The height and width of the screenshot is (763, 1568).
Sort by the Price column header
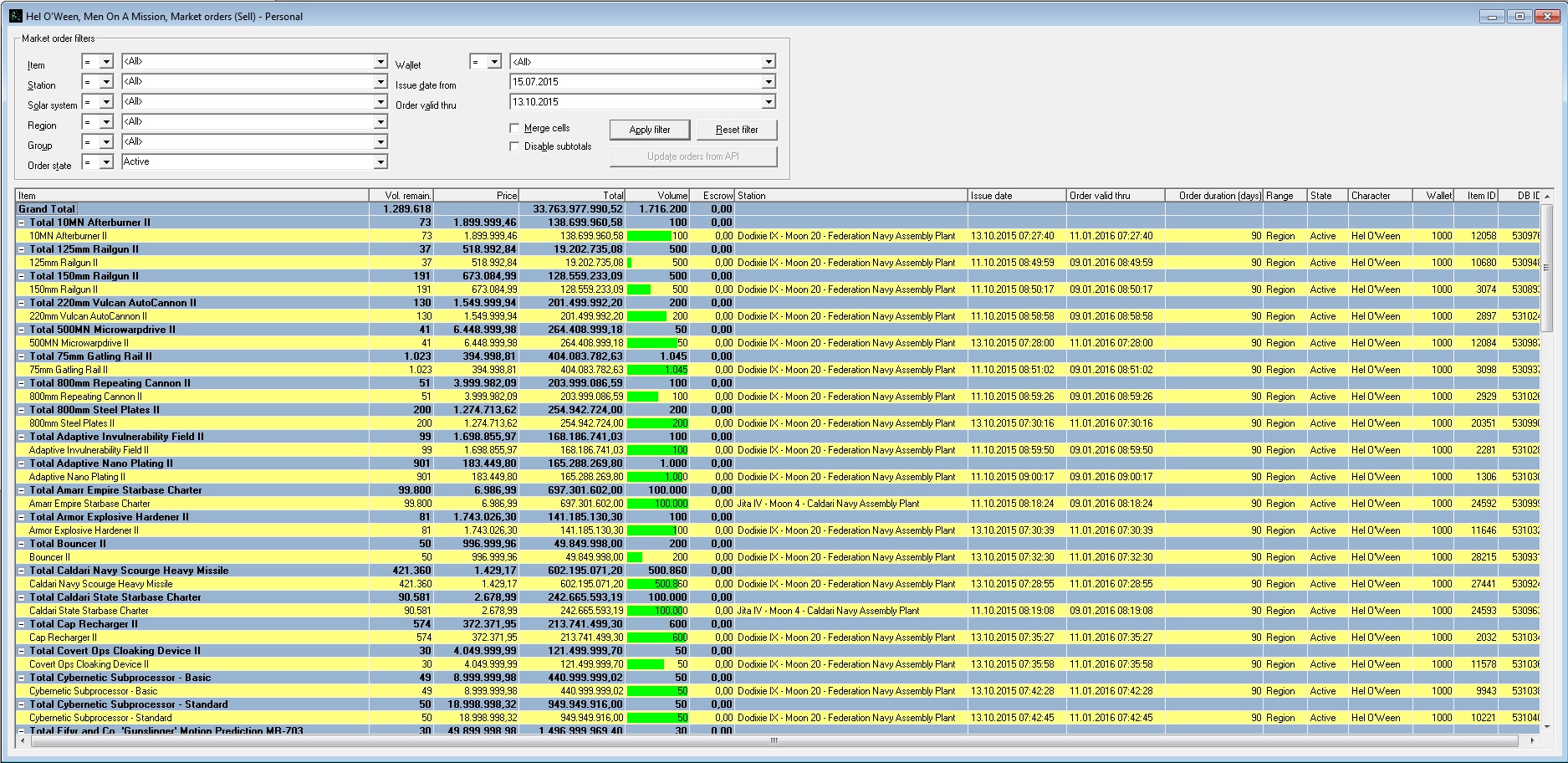coord(477,196)
